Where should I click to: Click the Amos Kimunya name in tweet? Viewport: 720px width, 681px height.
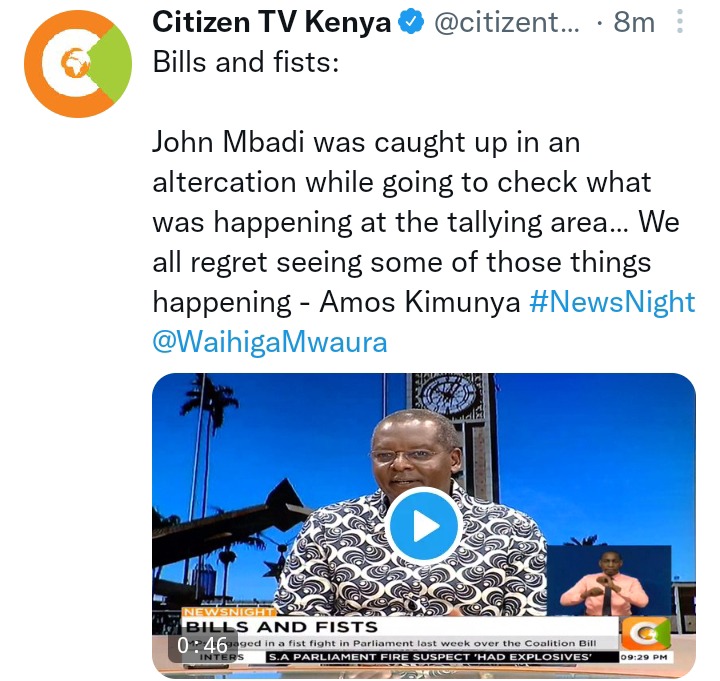(x=419, y=302)
